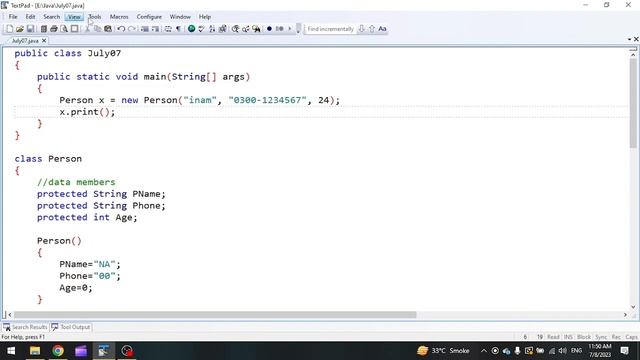Open document tab list dropdown arrow
Screen dimensions: 640x360
[x=629, y=39]
